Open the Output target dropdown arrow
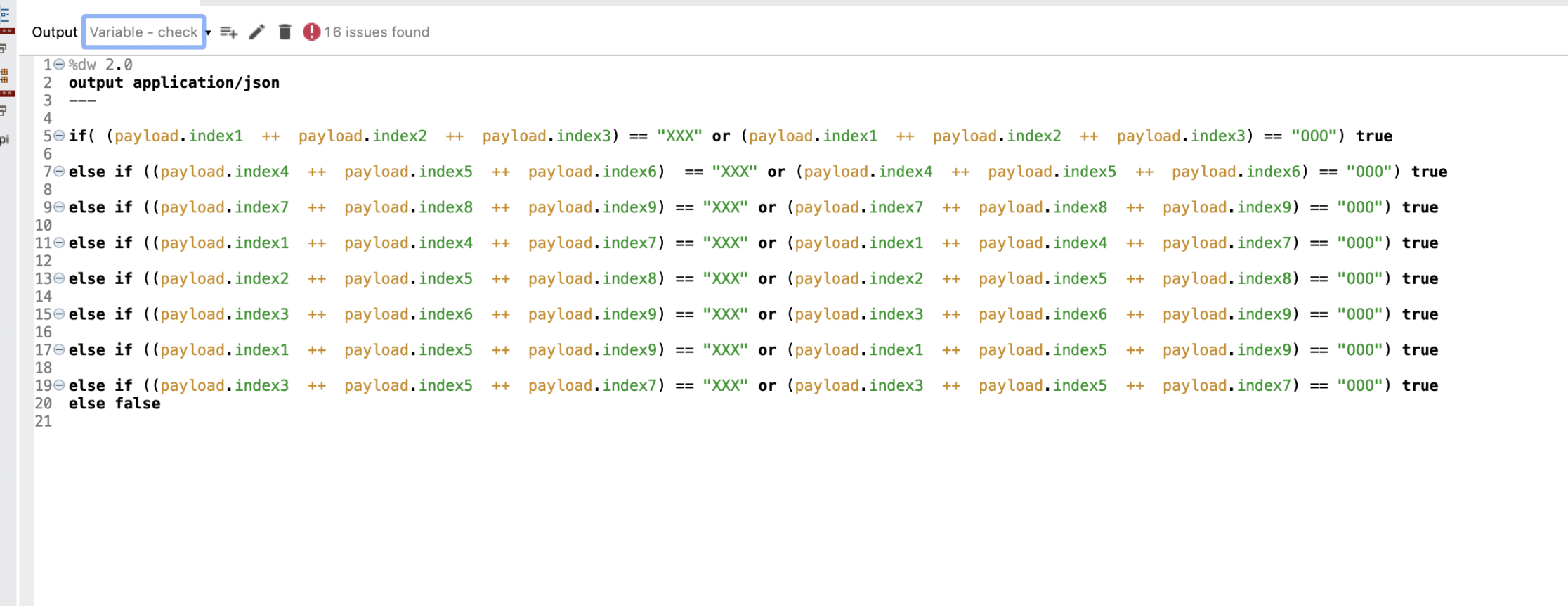 point(208,33)
